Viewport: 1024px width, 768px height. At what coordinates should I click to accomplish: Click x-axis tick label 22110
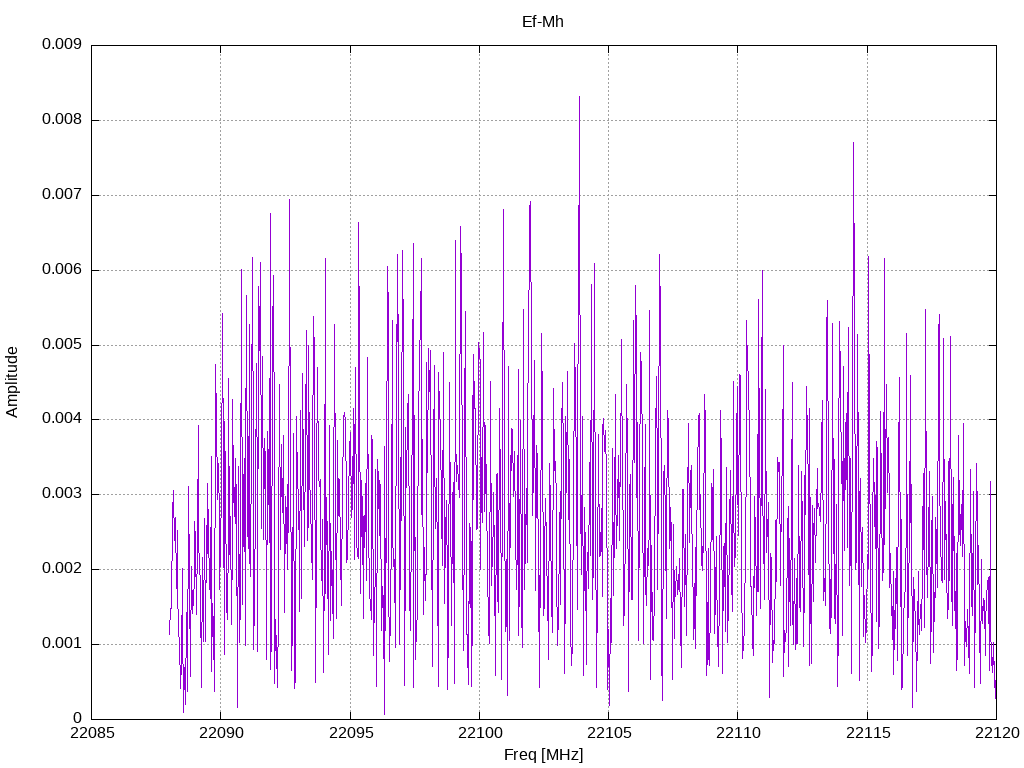[x=738, y=733]
